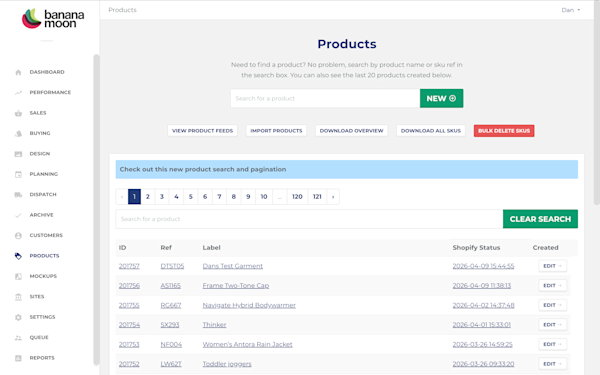Open the Buying menu item

click(x=40, y=133)
